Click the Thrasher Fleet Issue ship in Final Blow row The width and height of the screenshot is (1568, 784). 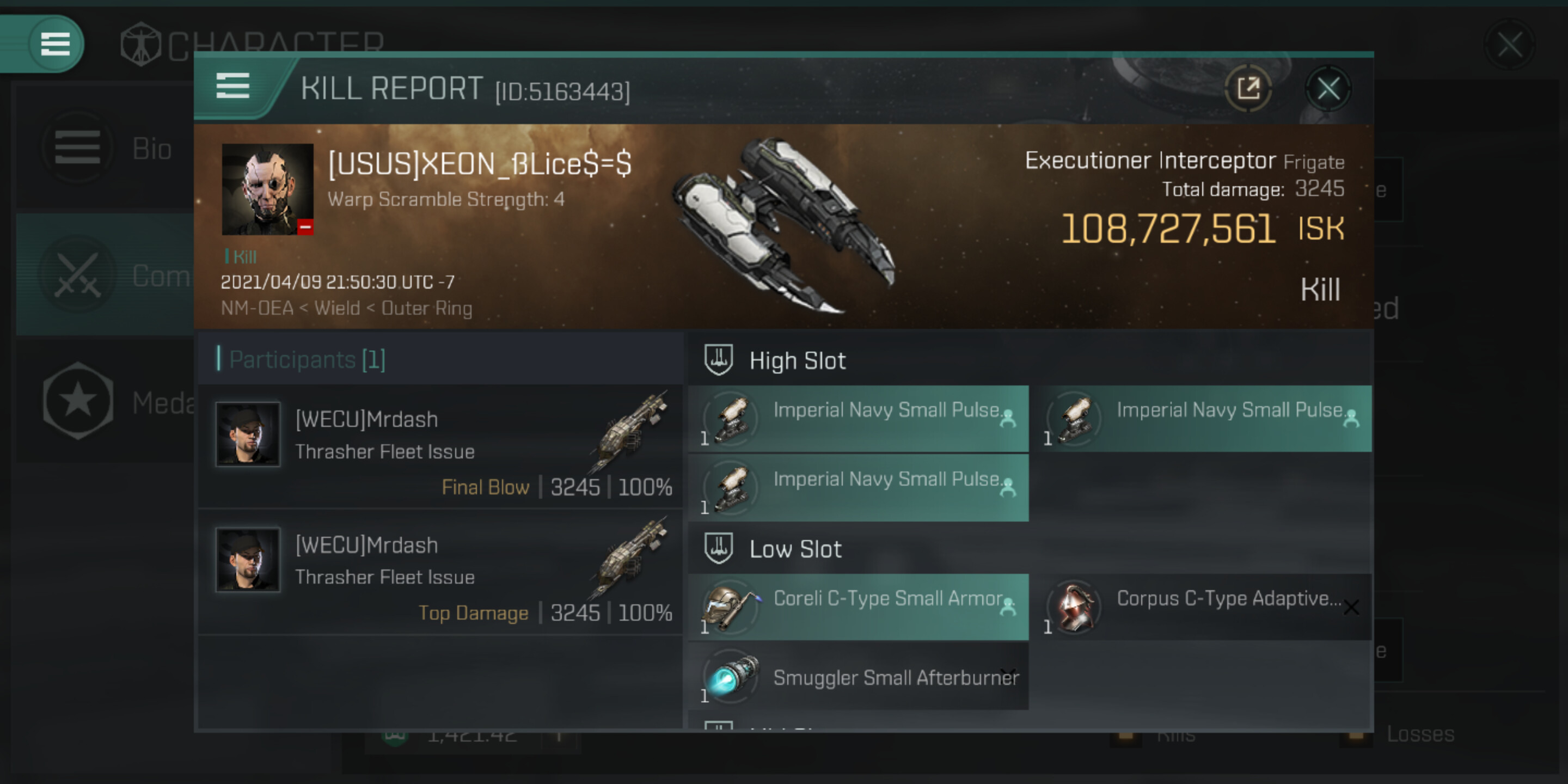click(630, 429)
